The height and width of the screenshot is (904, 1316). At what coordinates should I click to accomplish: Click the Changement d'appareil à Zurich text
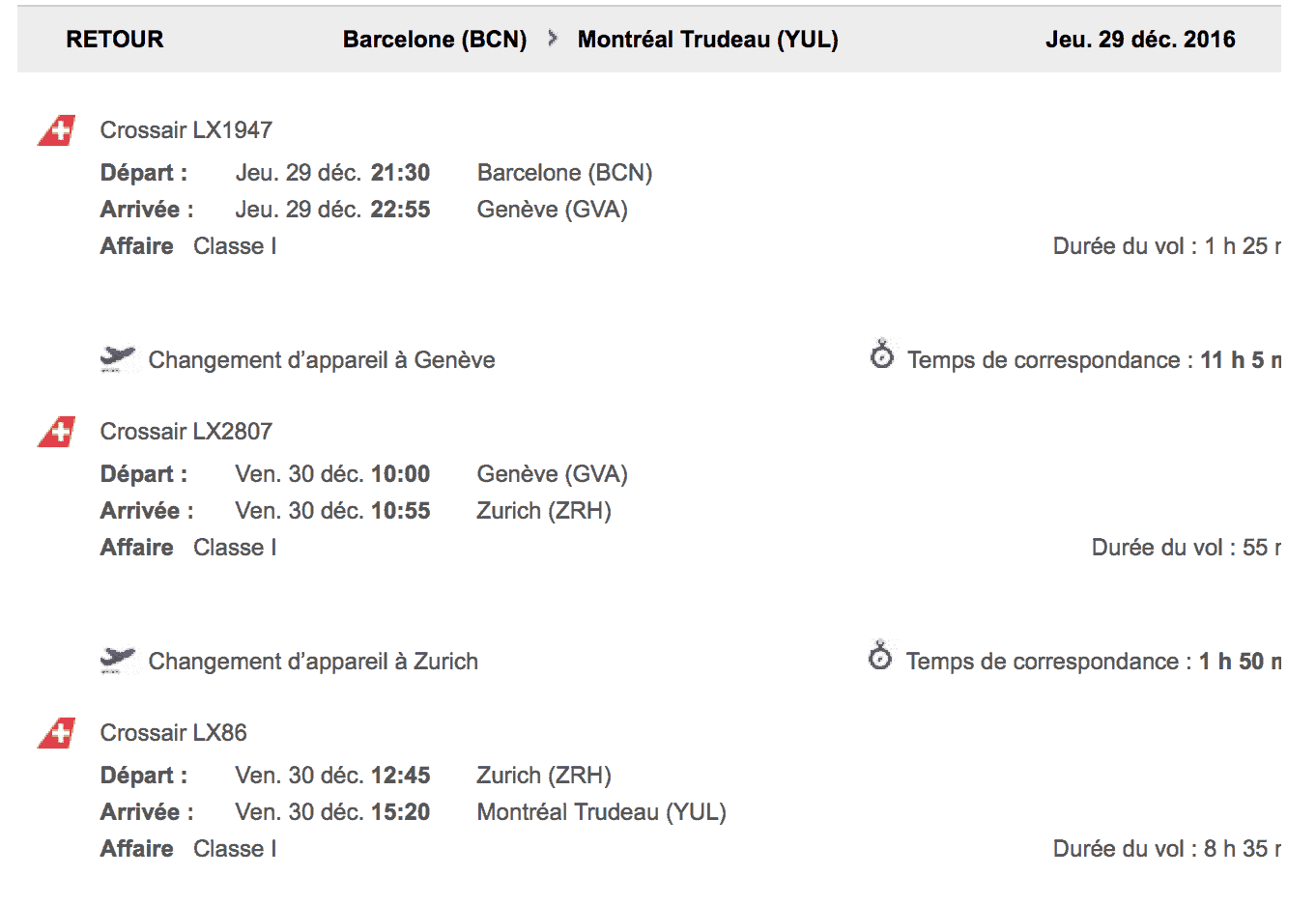pos(313,662)
